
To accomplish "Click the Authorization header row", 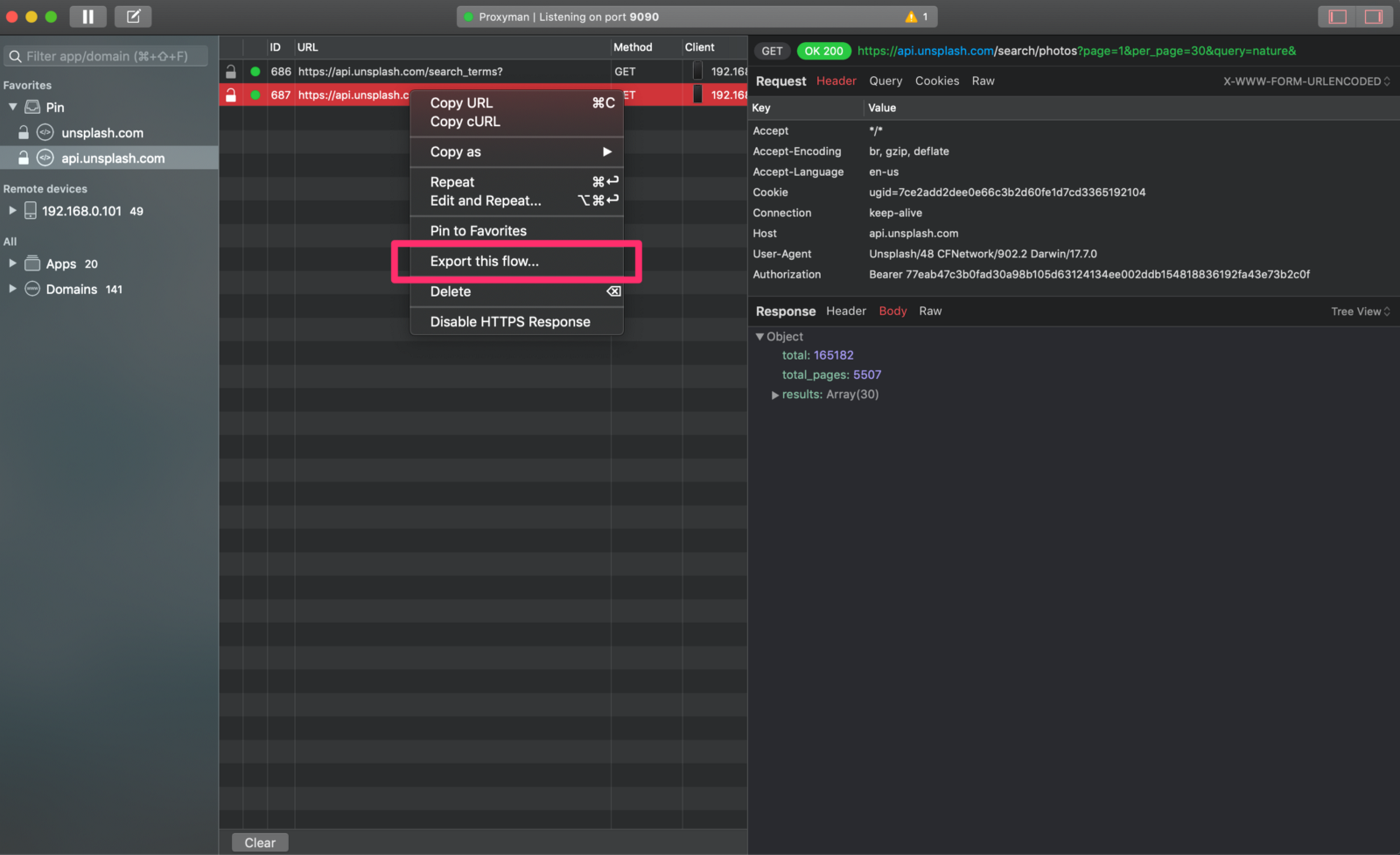I will pyautogui.click(x=1074, y=274).
